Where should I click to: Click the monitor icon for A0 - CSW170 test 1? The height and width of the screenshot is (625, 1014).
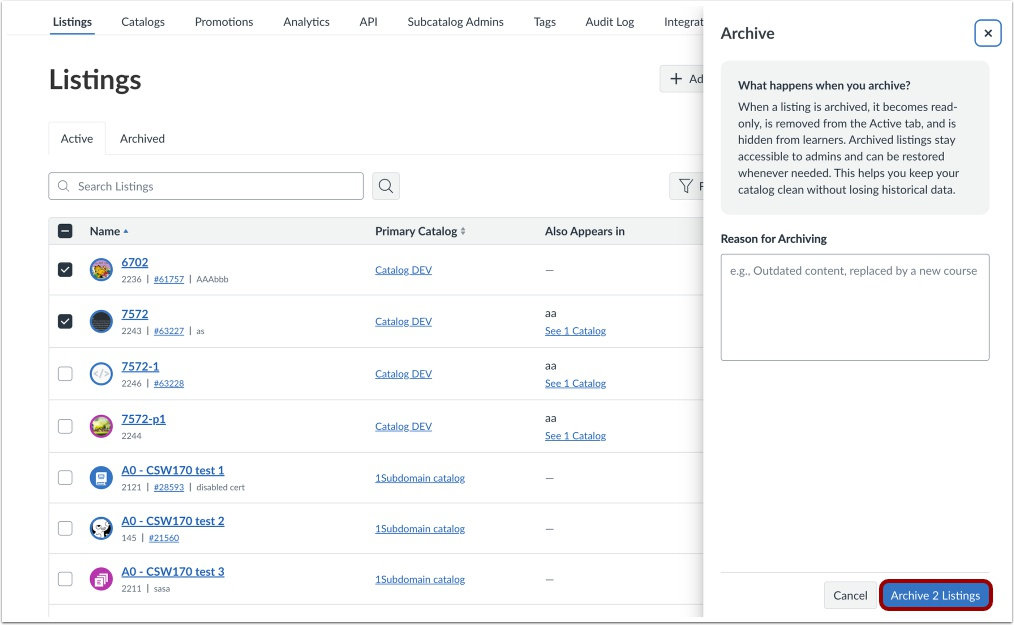tap(101, 477)
